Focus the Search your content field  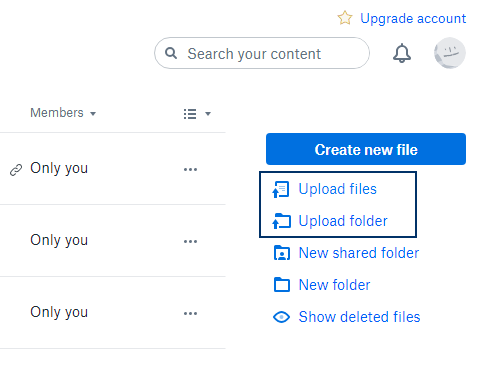pos(262,53)
